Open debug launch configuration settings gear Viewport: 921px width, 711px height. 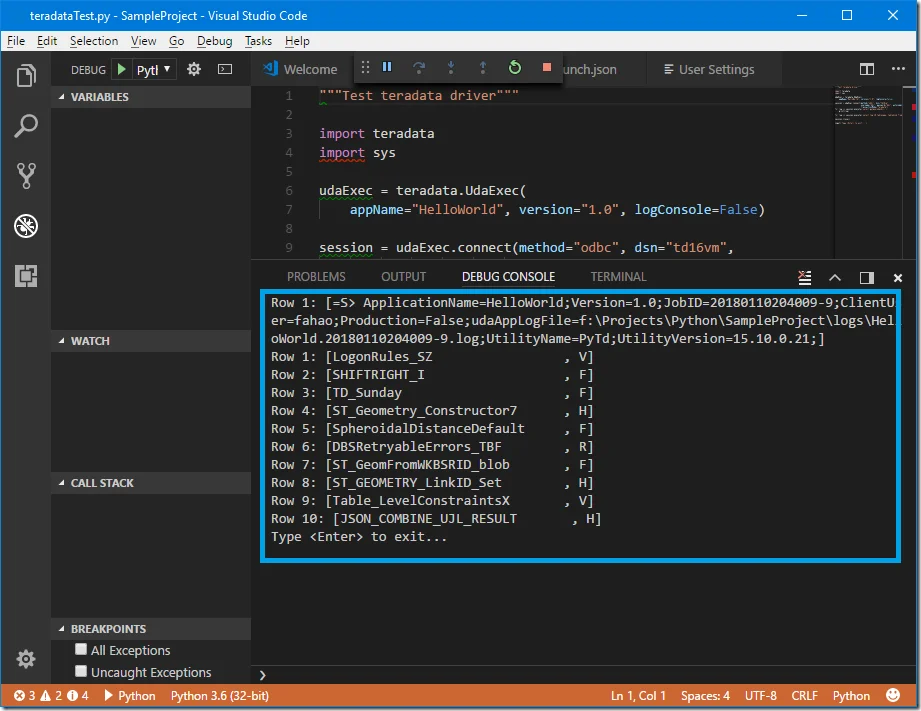click(194, 69)
